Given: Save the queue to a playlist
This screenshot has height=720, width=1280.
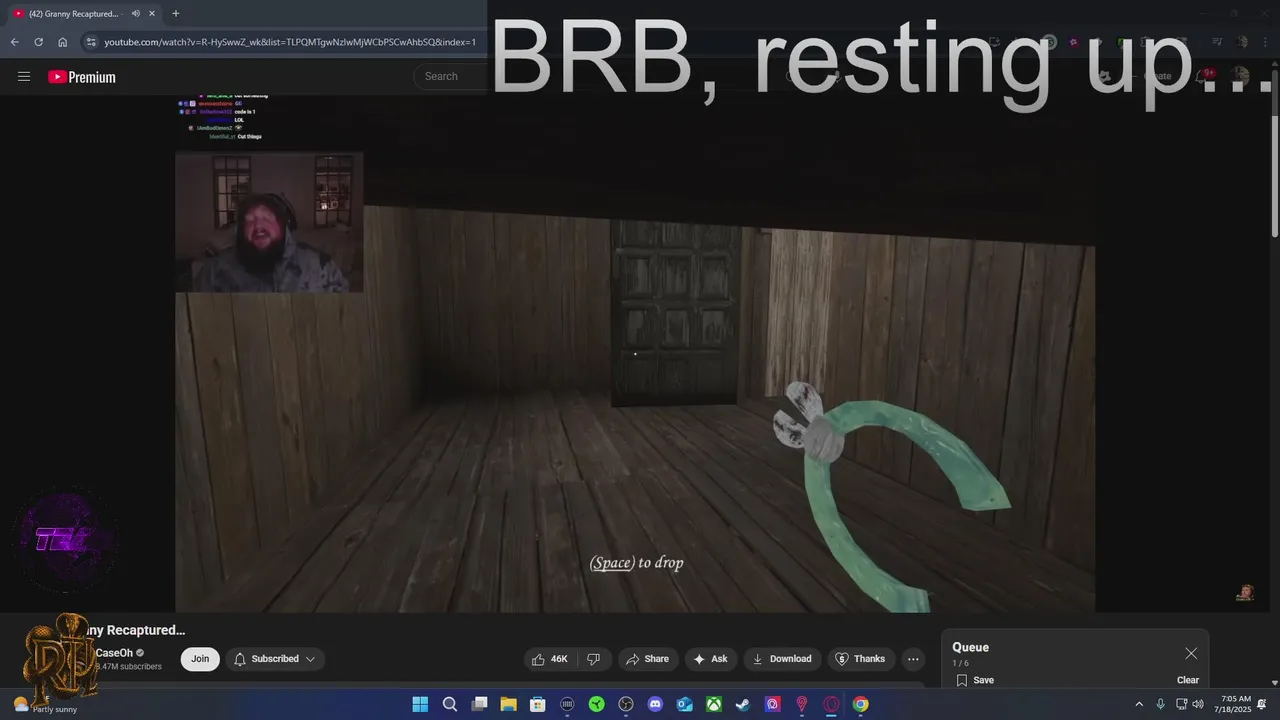Looking at the screenshot, I should (975, 680).
